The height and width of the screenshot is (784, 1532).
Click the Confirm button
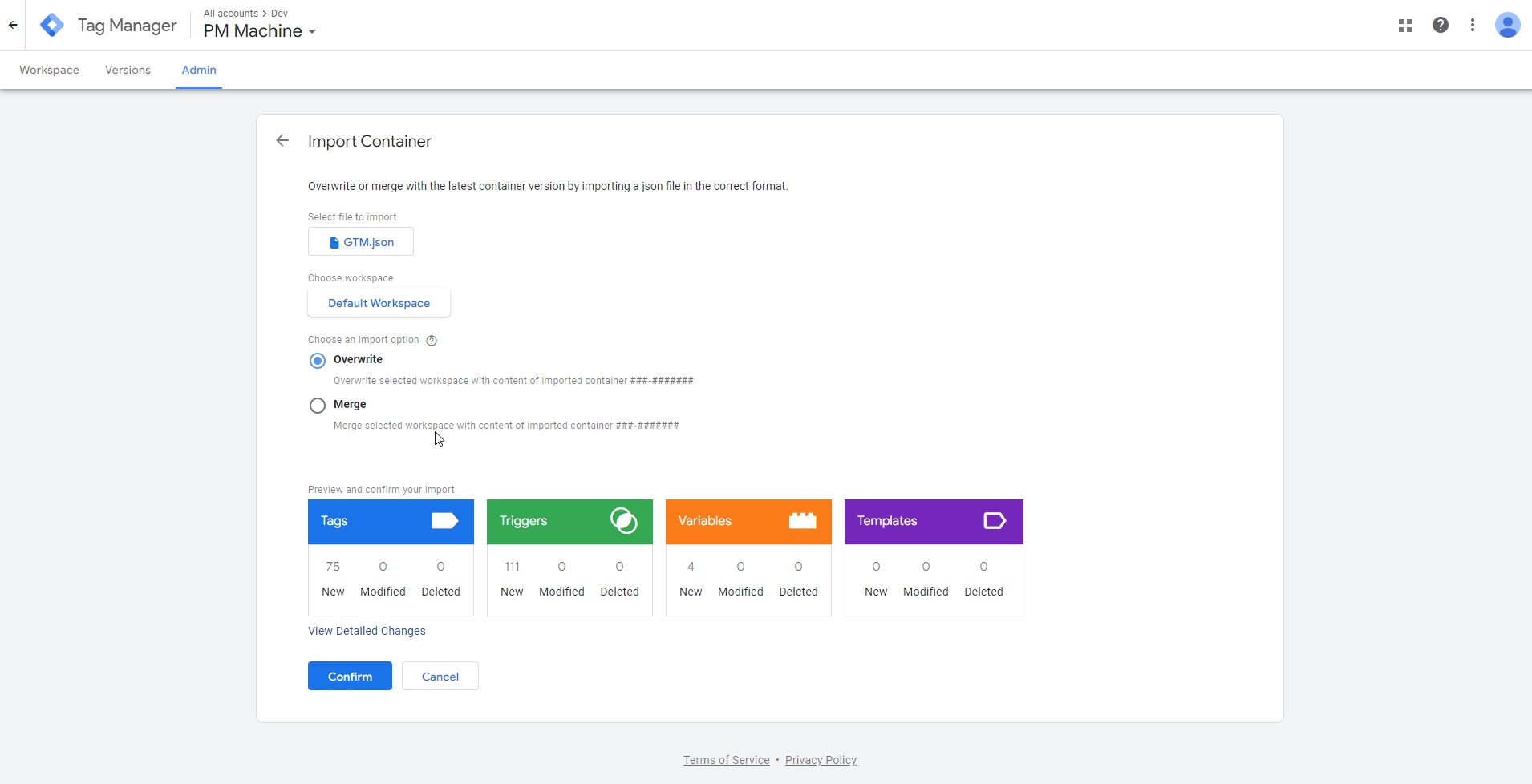coord(350,676)
